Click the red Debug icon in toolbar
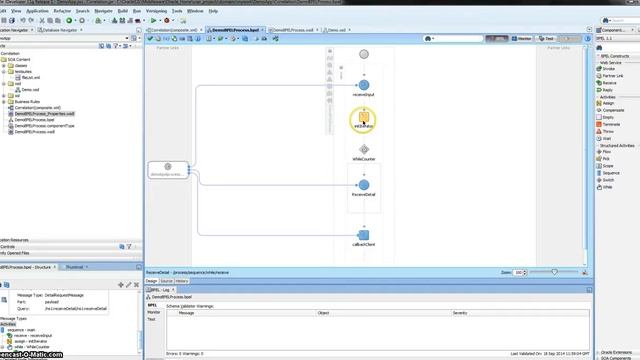The image size is (640, 360). click(167, 20)
